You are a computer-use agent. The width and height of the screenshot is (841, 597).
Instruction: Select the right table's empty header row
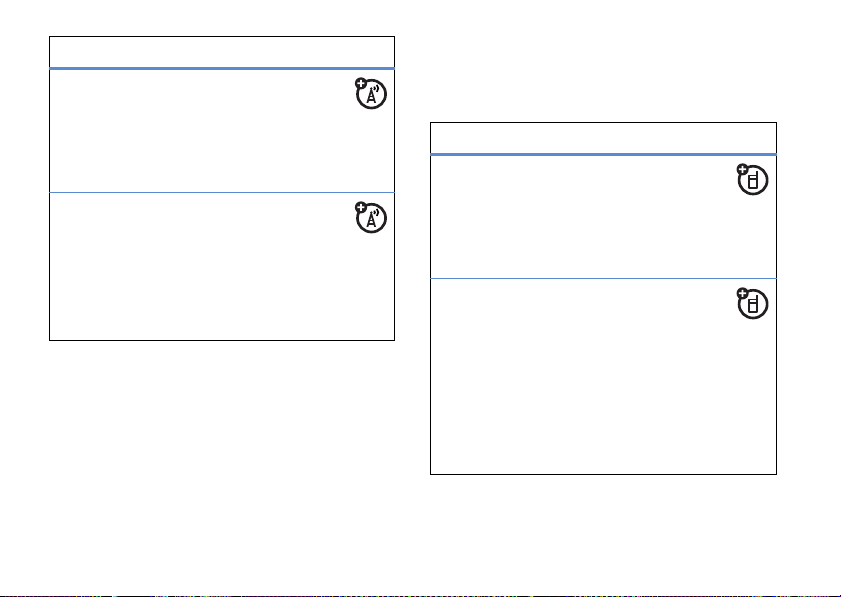coord(603,138)
